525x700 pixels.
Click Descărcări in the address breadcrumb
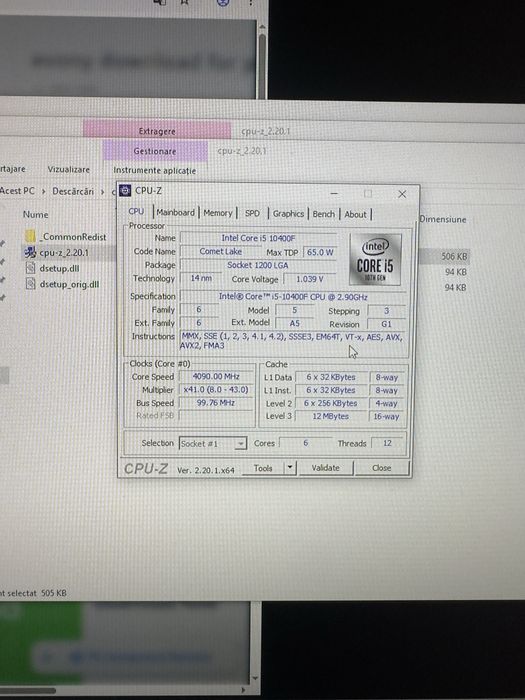coord(73,191)
